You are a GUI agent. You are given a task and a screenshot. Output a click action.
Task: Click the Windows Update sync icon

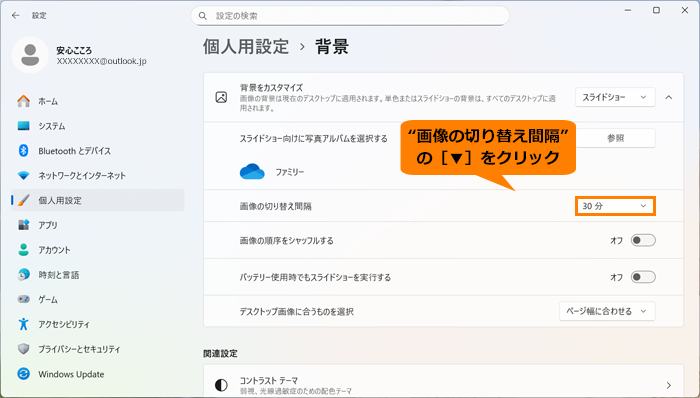pyautogui.click(x=24, y=374)
